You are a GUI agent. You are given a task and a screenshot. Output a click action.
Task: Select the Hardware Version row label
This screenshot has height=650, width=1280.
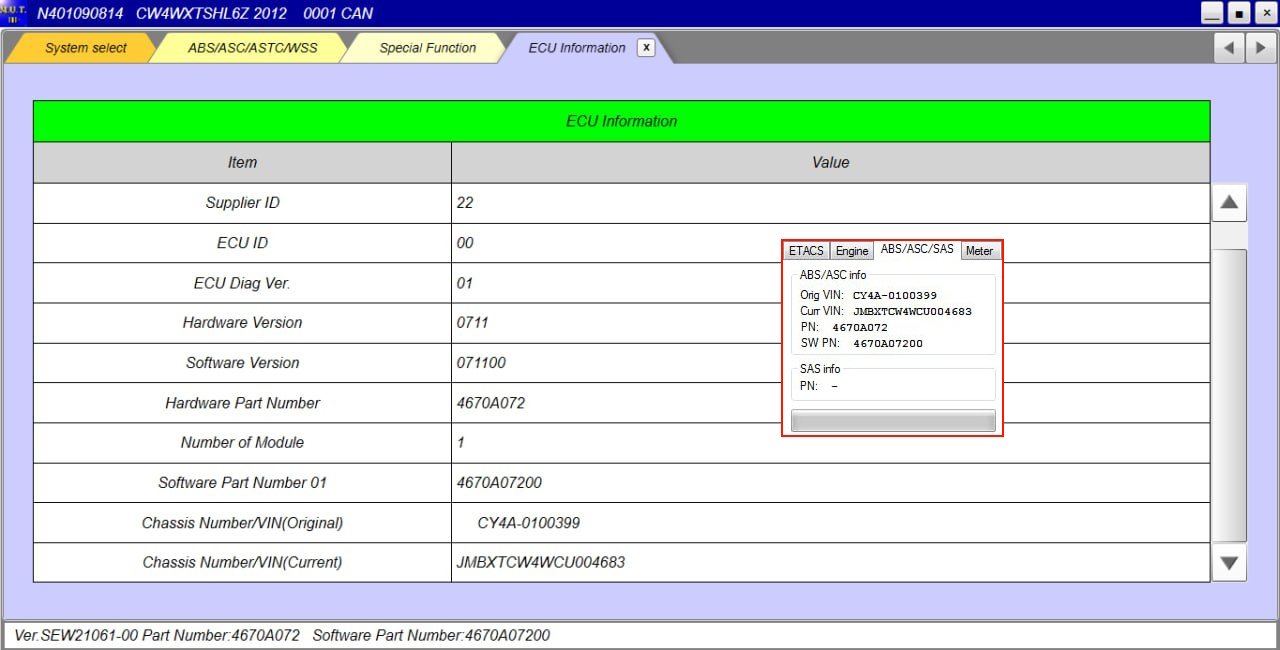pos(242,323)
